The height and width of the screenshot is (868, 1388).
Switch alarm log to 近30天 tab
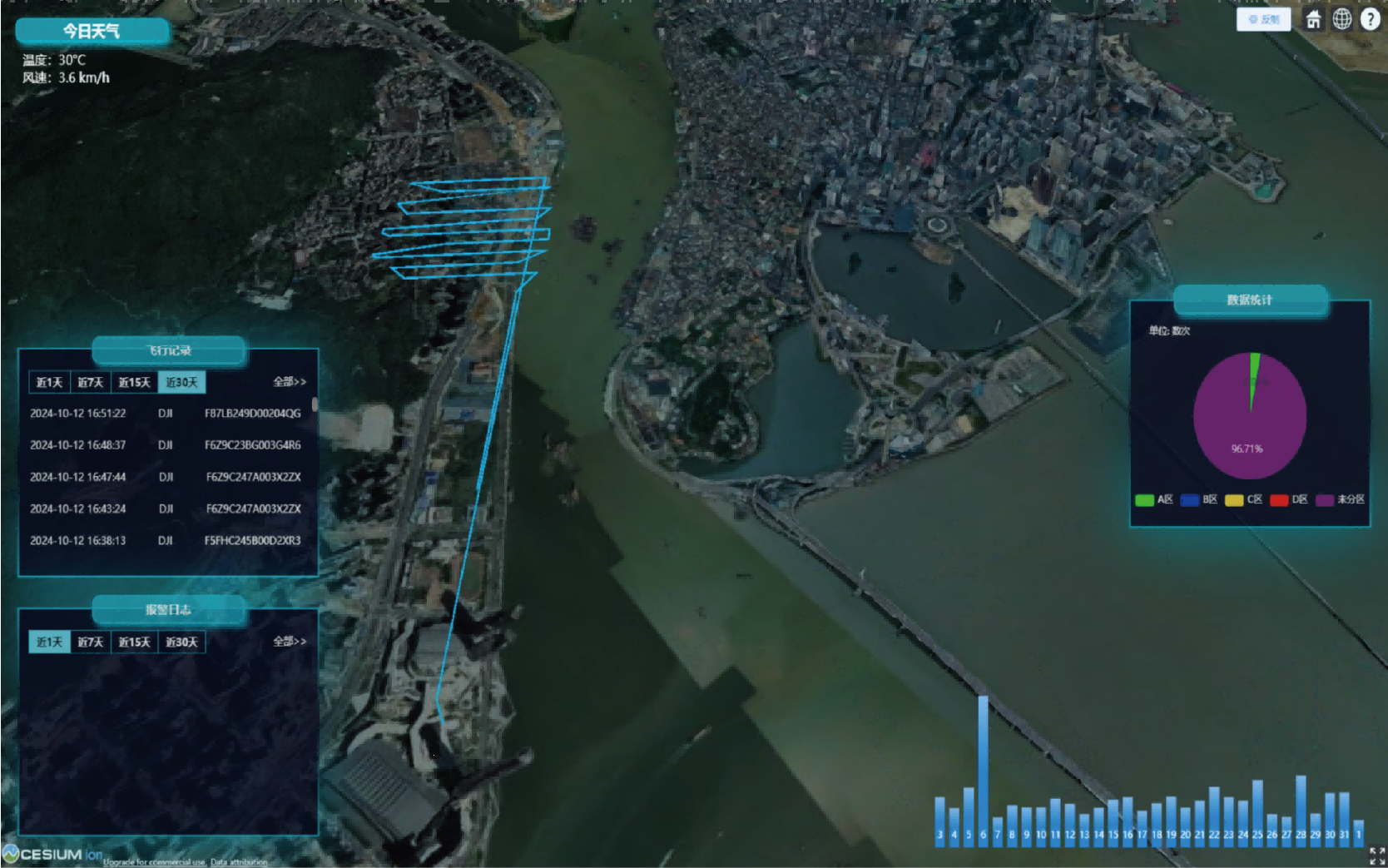coord(181,642)
